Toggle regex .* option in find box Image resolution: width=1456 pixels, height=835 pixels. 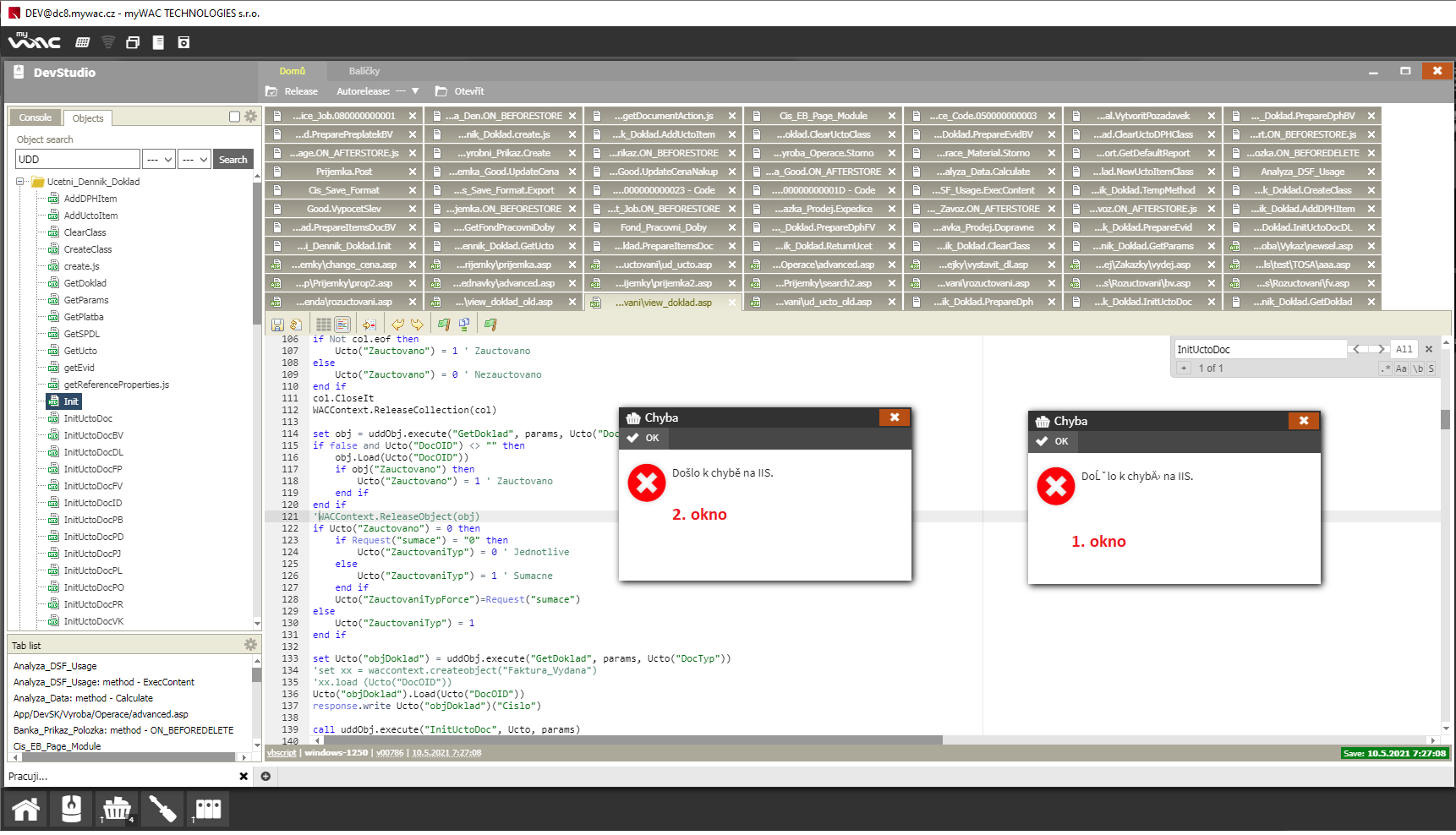pyautogui.click(x=1385, y=368)
